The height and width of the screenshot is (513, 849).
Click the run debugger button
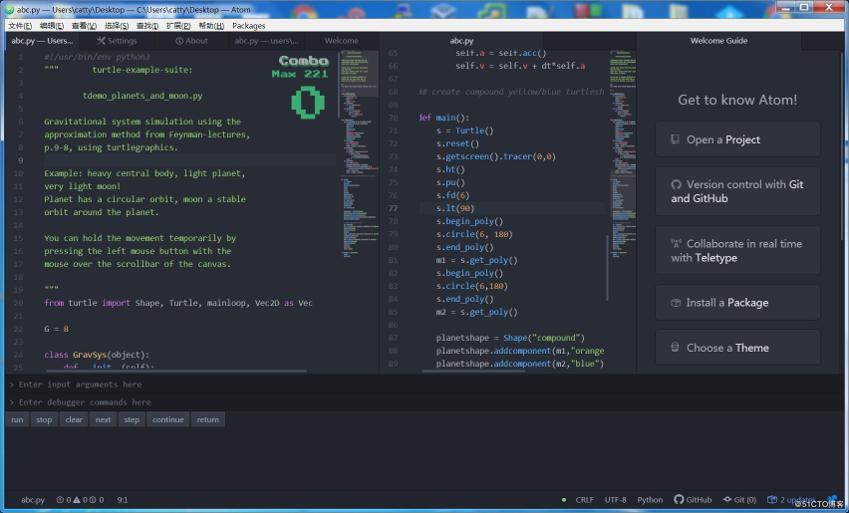(17, 419)
